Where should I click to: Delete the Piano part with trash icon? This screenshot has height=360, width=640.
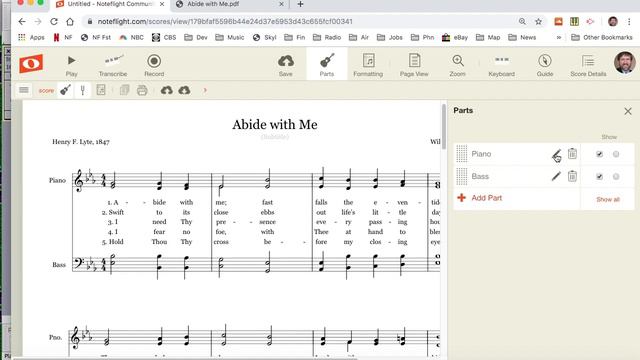click(572, 153)
